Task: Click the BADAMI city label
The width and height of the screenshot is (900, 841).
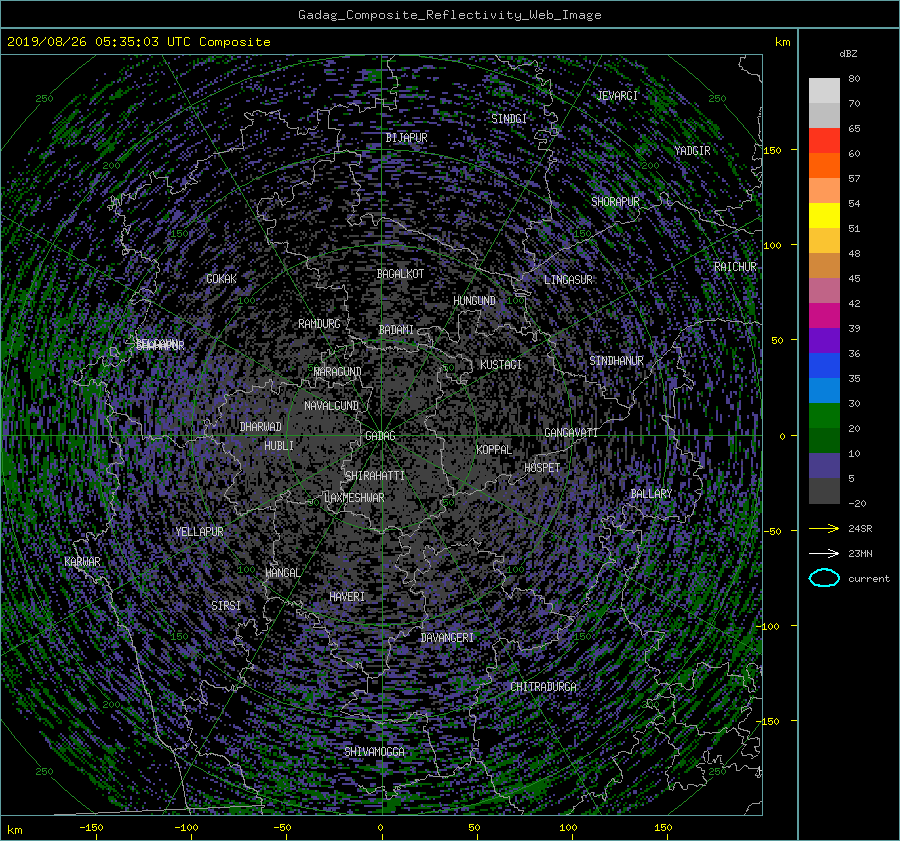Action: click(x=396, y=330)
